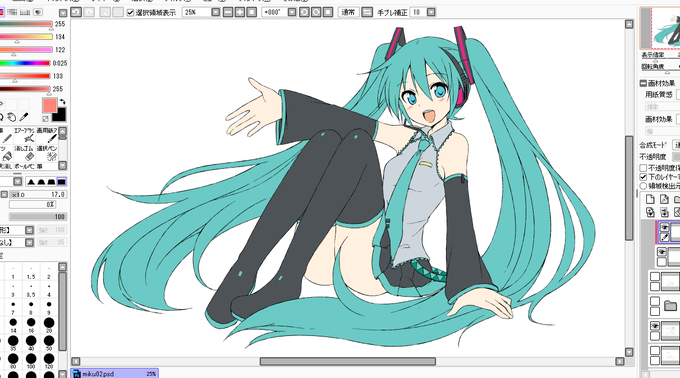Open the brush texture なし dropdown
The height and width of the screenshot is (378, 680).
[29, 242]
